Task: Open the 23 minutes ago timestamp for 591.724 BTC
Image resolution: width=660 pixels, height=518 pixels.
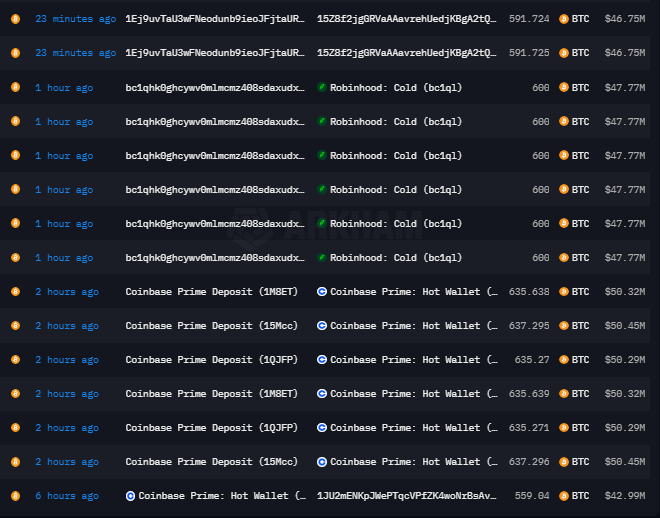Action: 75,19
